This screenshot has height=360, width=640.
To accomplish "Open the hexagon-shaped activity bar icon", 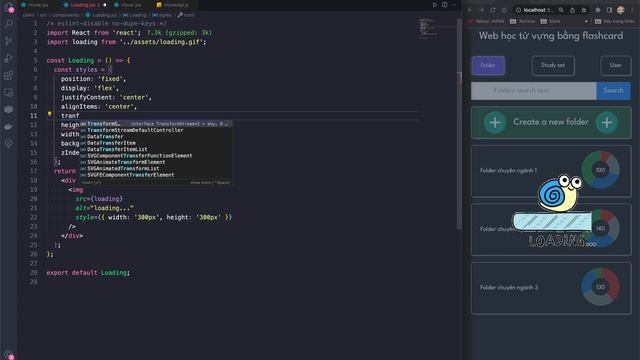I will 9,109.
